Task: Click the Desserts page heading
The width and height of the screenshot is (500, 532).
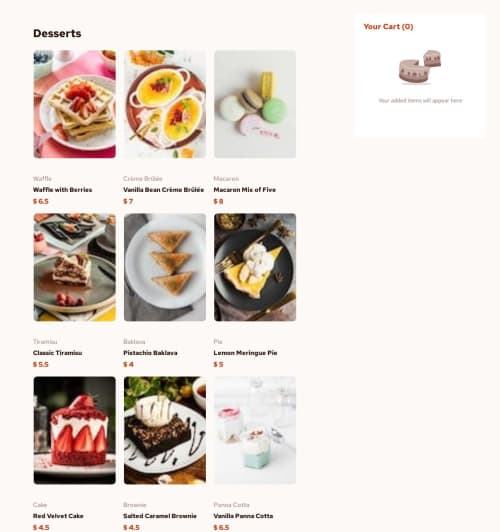Action: [57, 33]
